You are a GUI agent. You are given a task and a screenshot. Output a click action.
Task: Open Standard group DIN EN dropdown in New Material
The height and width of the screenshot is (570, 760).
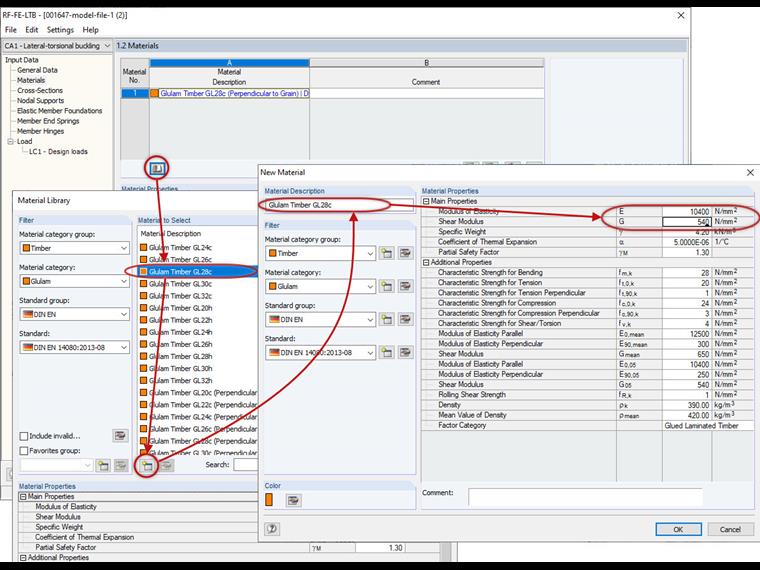(x=370, y=319)
